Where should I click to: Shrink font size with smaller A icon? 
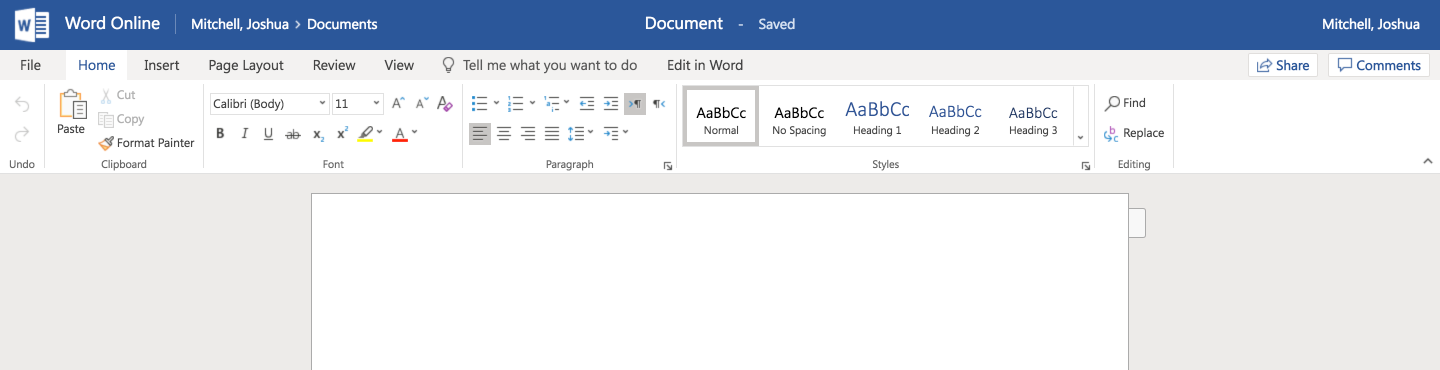(422, 103)
